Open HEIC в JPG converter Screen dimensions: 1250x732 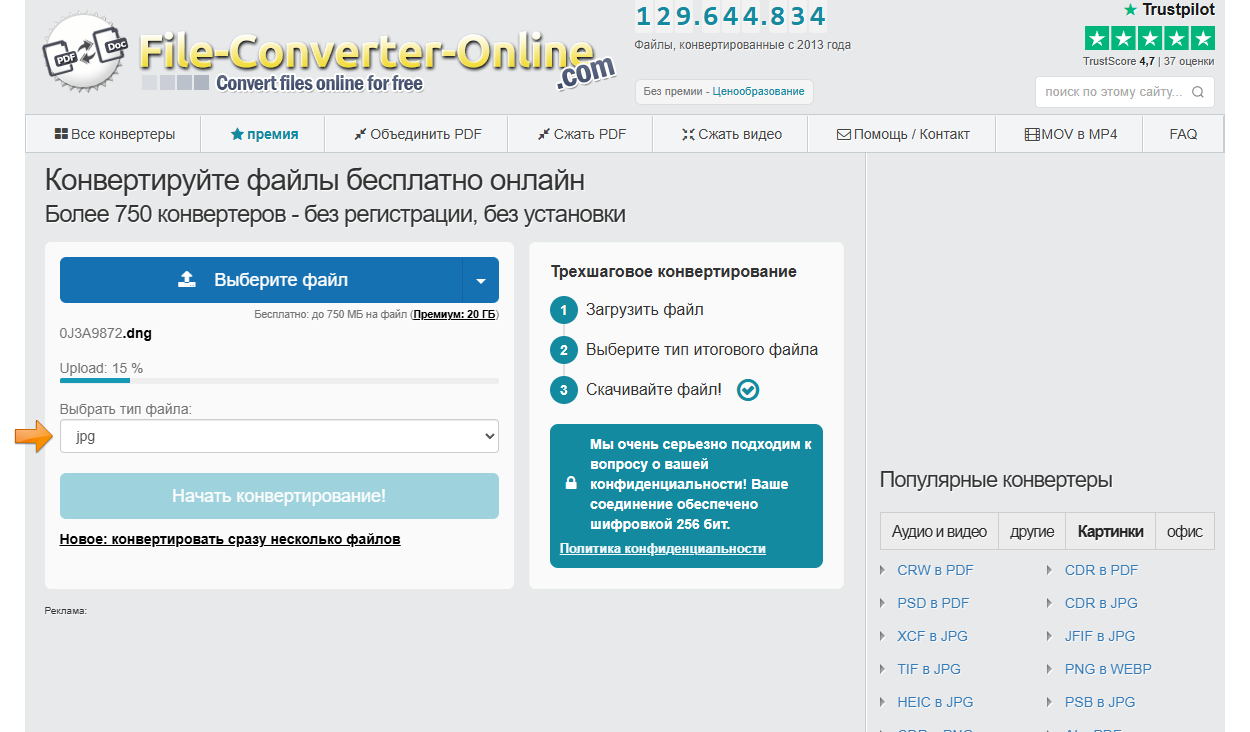click(935, 702)
